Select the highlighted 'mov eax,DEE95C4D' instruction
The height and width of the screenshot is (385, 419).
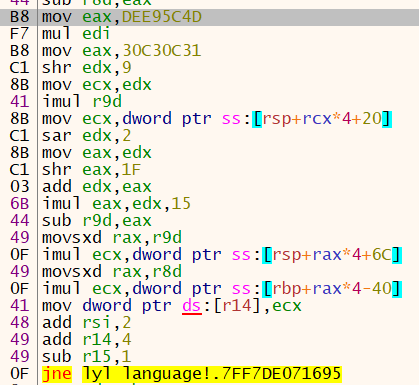point(122,17)
